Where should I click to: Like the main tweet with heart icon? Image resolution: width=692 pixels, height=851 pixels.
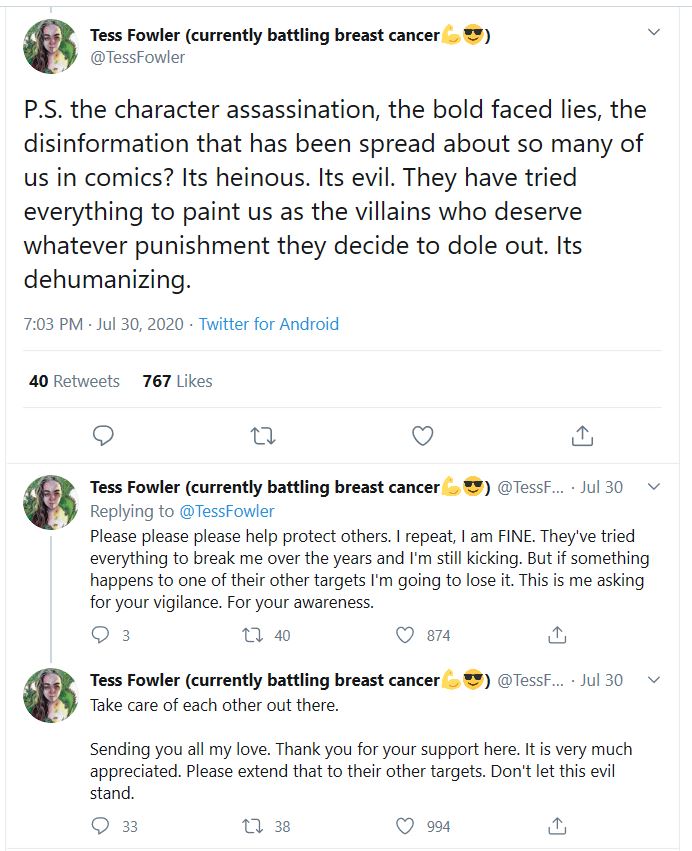(x=423, y=435)
